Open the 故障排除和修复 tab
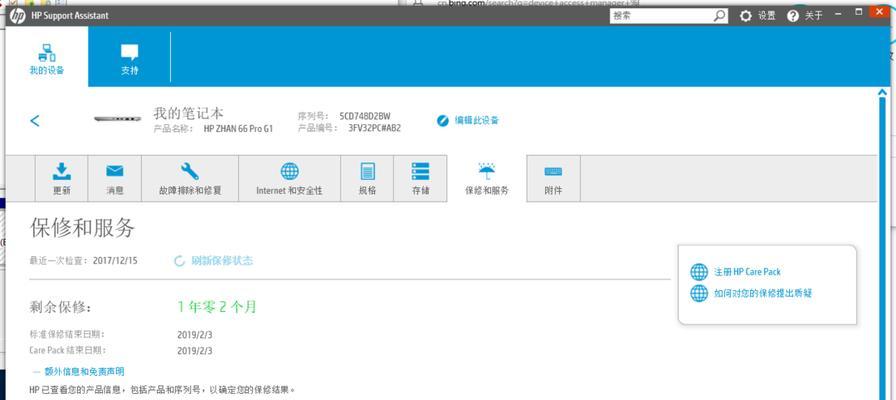896x400 pixels. [190, 179]
